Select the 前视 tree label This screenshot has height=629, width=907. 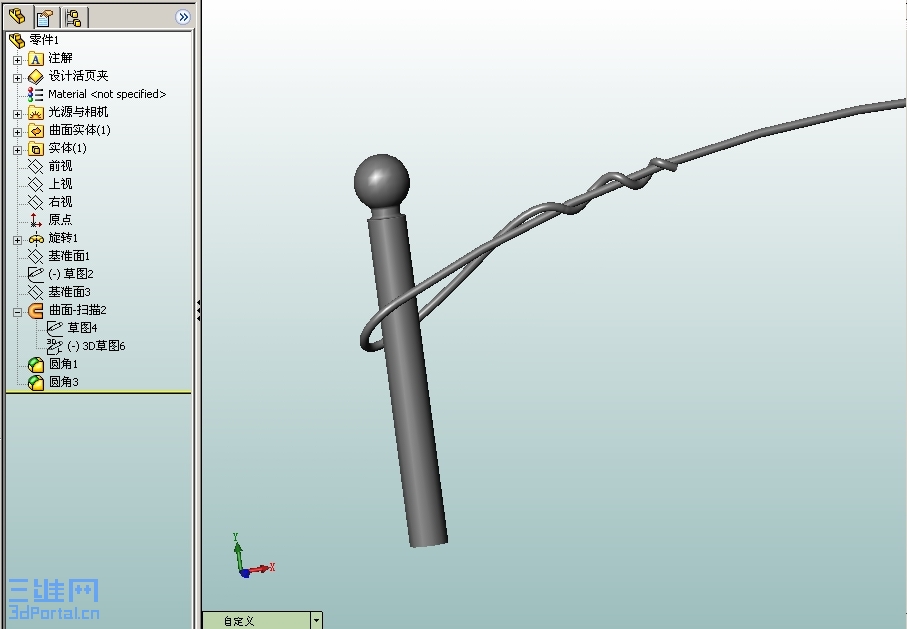point(60,167)
